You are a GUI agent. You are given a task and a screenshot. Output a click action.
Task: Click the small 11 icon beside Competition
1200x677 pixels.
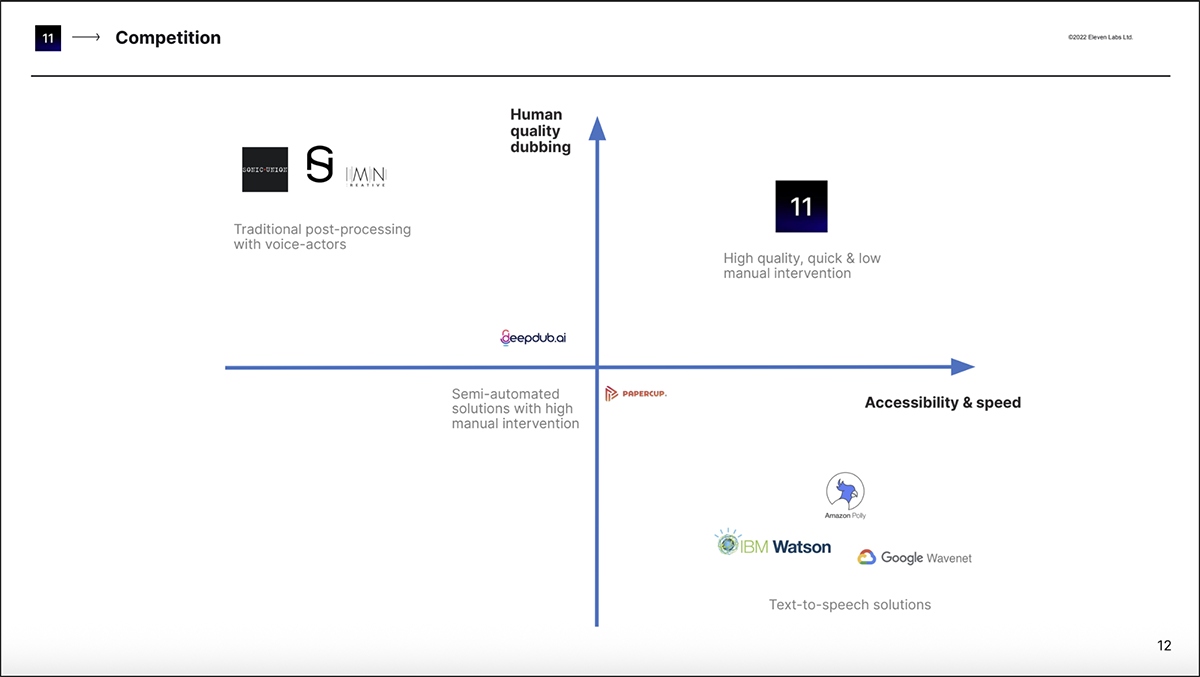(x=48, y=37)
